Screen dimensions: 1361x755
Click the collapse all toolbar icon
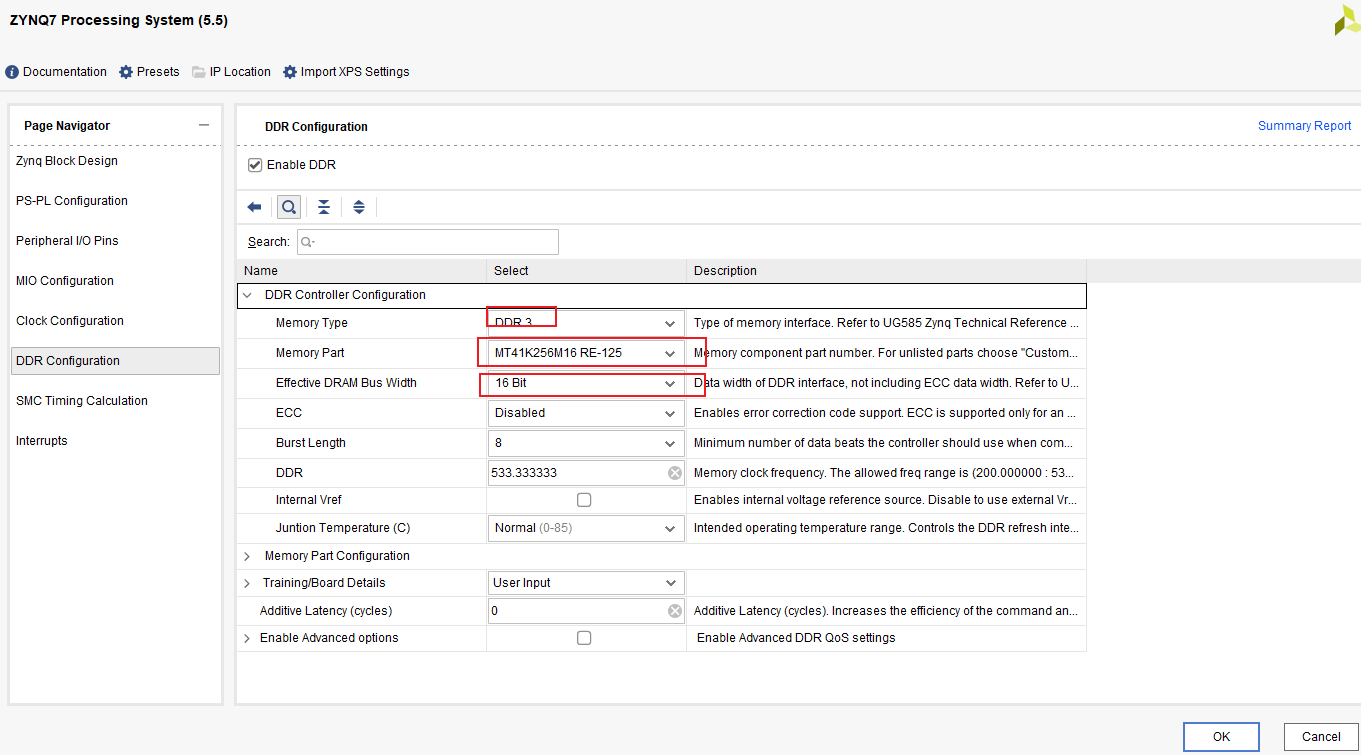[x=324, y=207]
